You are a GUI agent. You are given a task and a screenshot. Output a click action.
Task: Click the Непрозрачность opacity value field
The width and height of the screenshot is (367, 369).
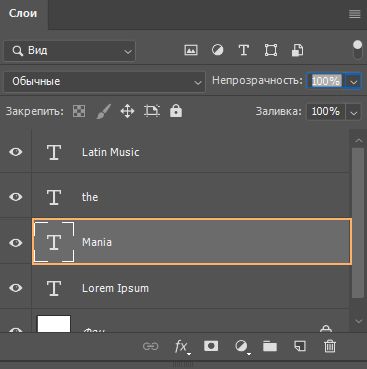point(327,81)
